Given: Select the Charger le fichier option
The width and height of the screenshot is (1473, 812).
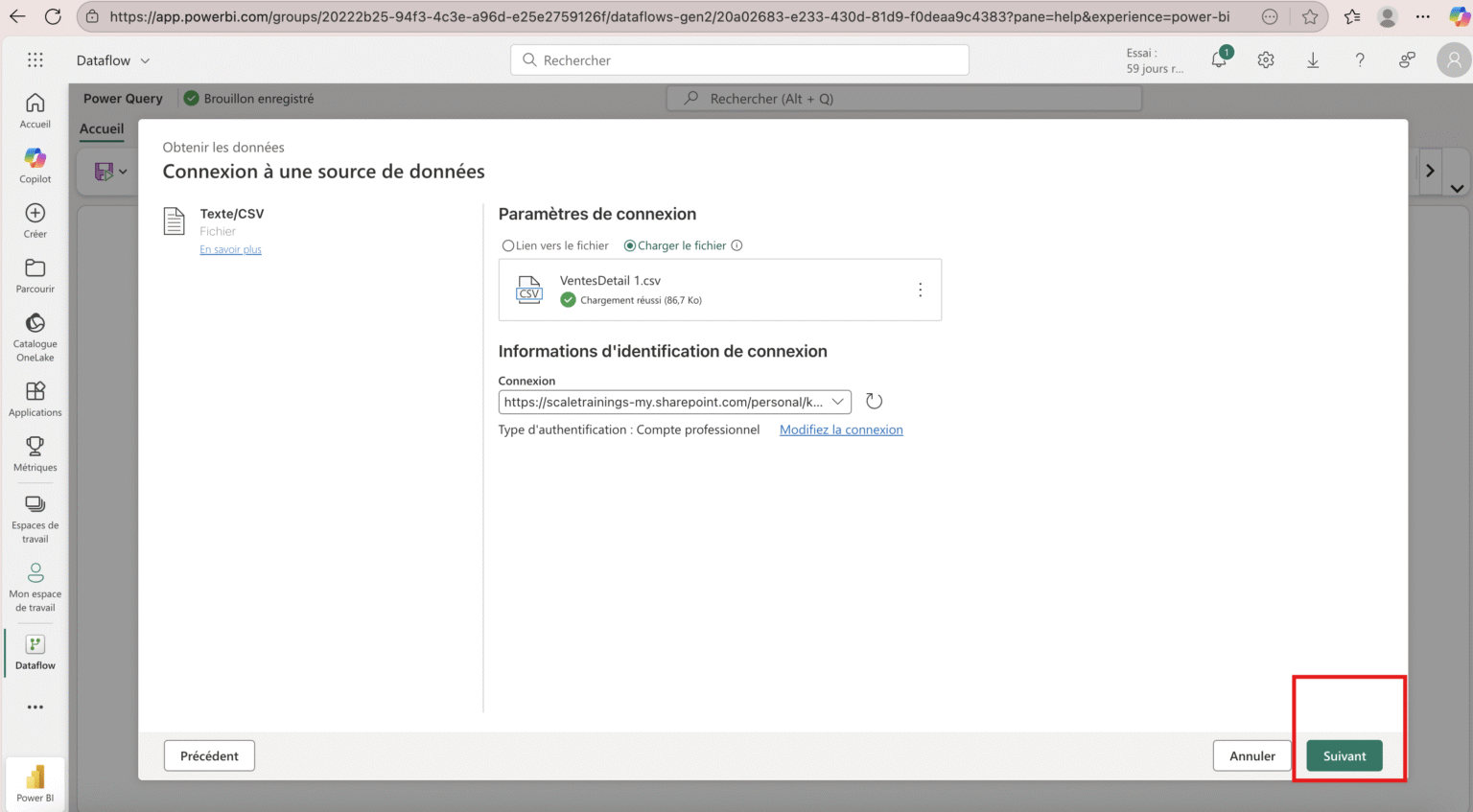Looking at the screenshot, I should click(x=631, y=245).
